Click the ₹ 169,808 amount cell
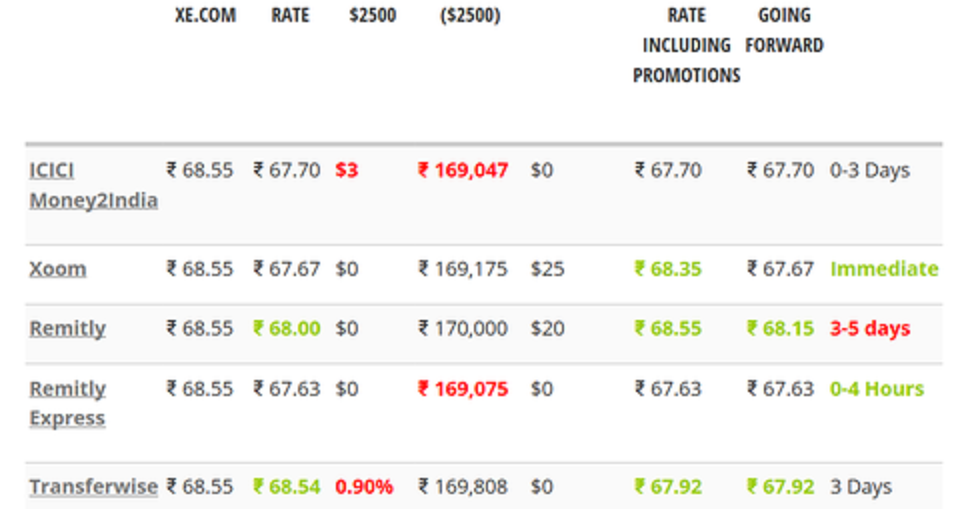Image resolution: width=970 pixels, height=509 pixels. (x=463, y=487)
